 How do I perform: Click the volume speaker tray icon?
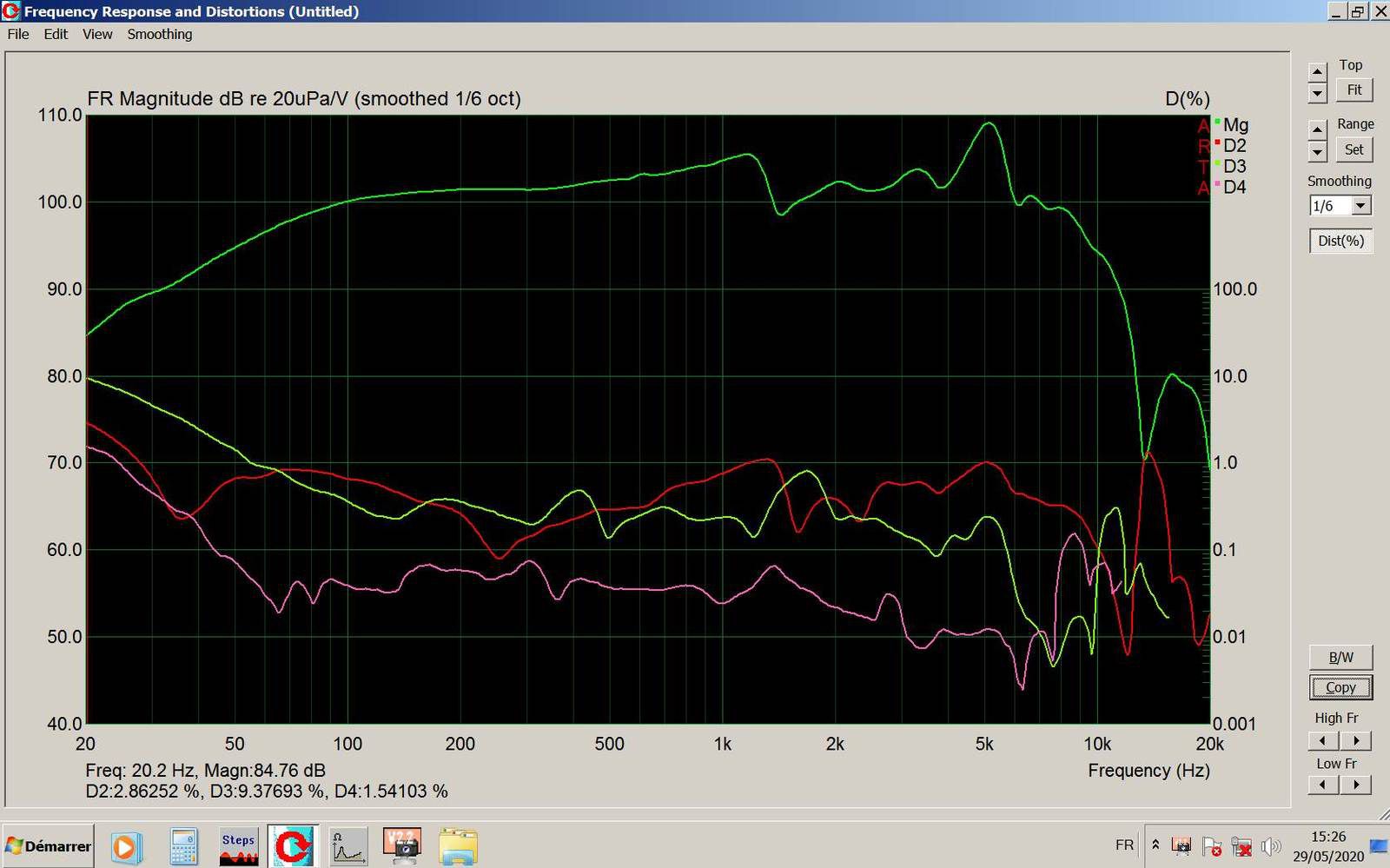point(1271,845)
